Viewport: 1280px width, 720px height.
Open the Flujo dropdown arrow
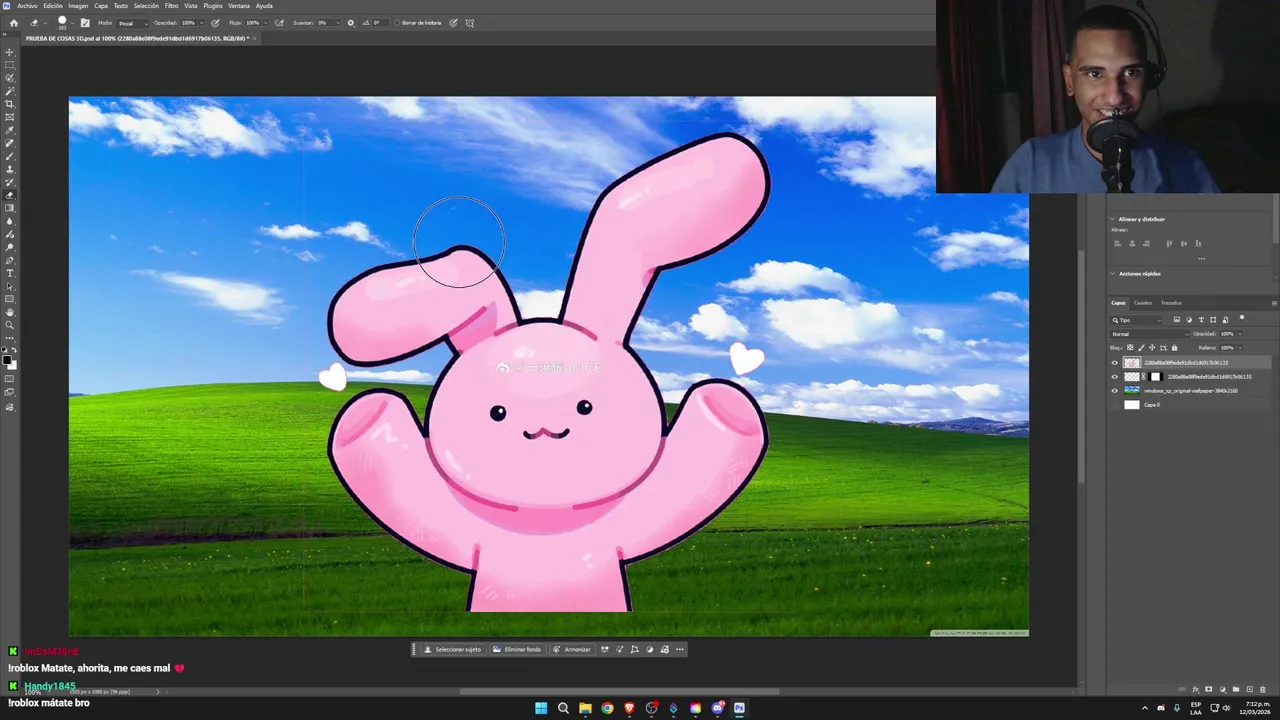[x=264, y=22]
